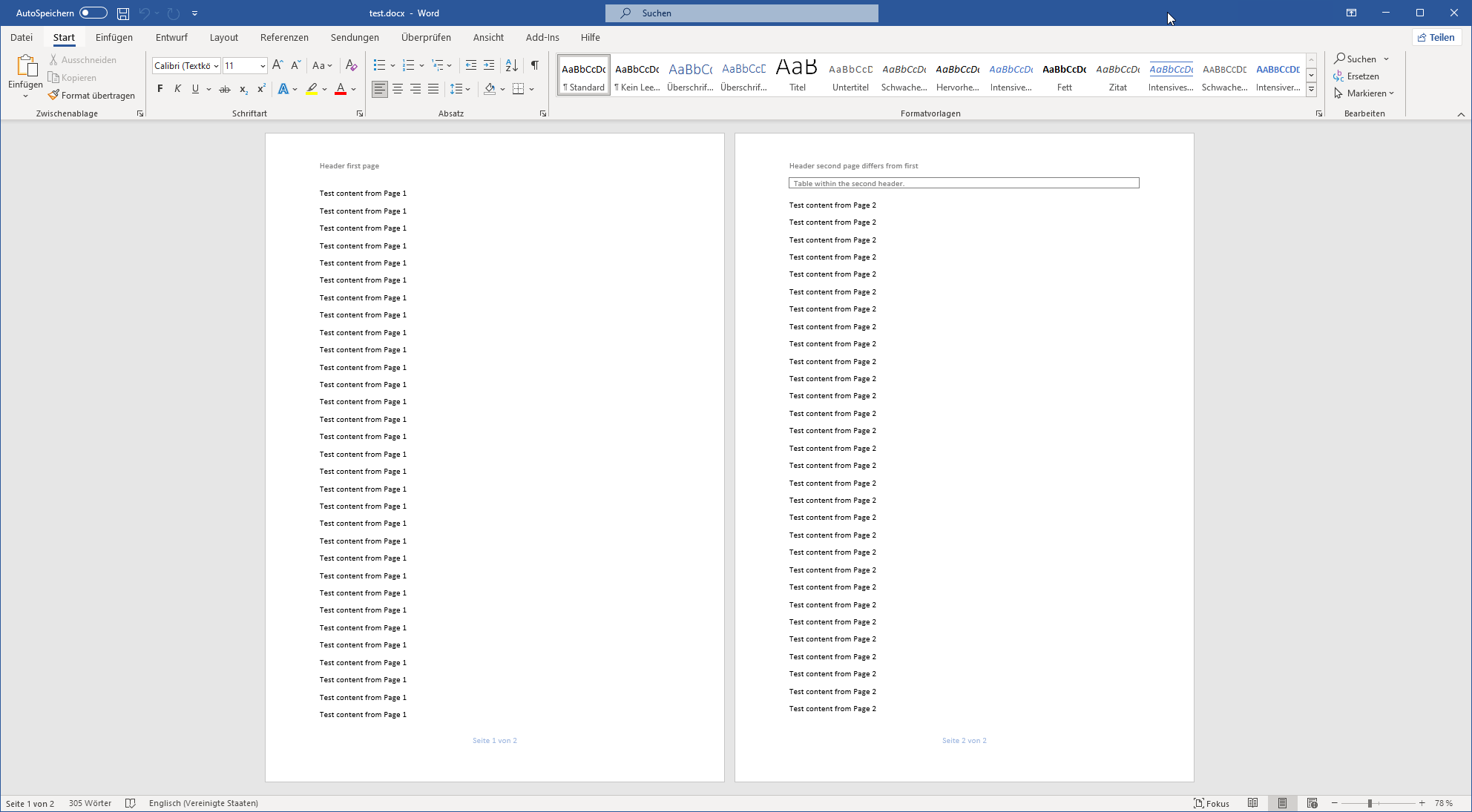1472x812 pixels.
Task: Open the Einfügen ribbon tab
Action: (x=114, y=37)
